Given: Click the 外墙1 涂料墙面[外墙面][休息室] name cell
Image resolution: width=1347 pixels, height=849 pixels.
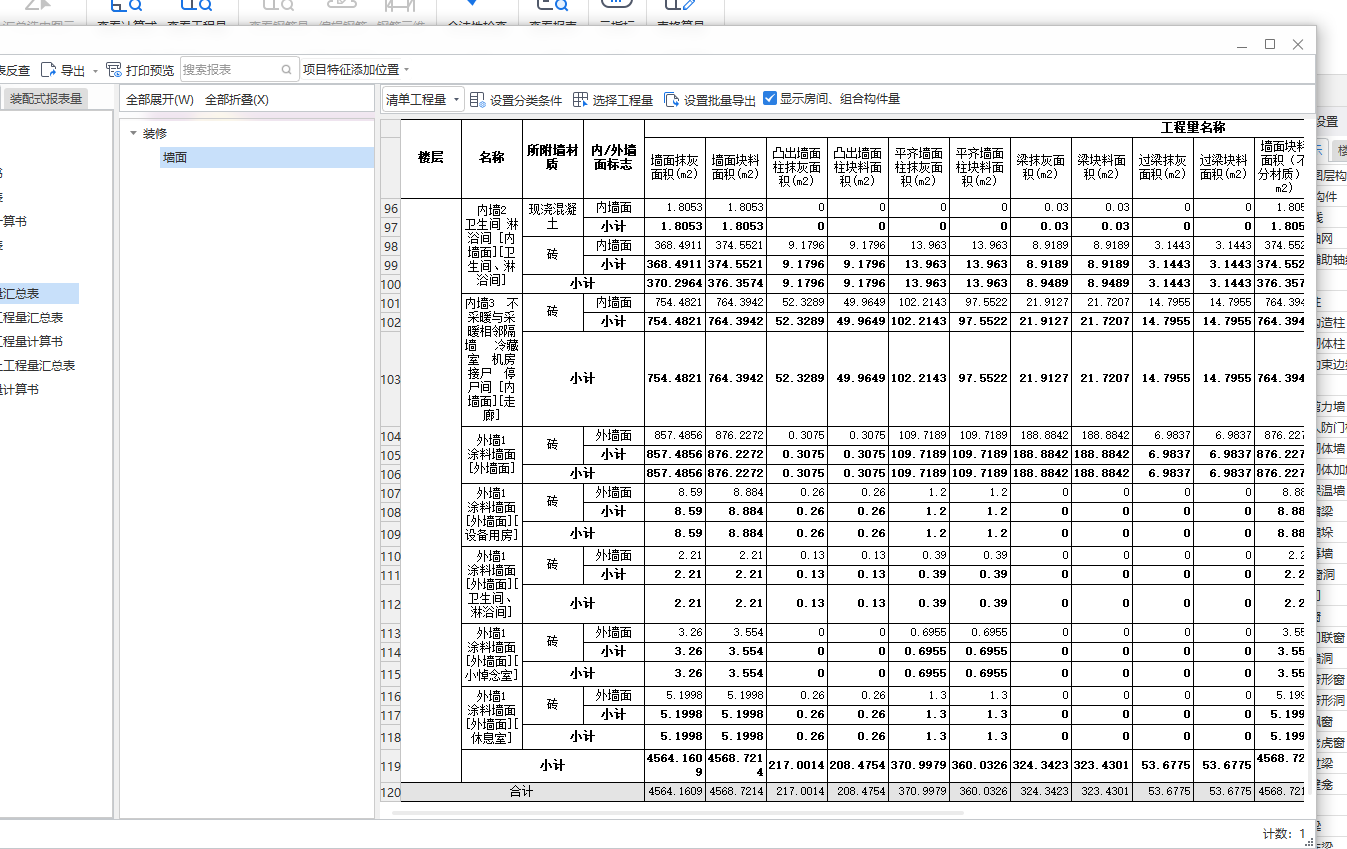Looking at the screenshot, I should click(492, 717).
